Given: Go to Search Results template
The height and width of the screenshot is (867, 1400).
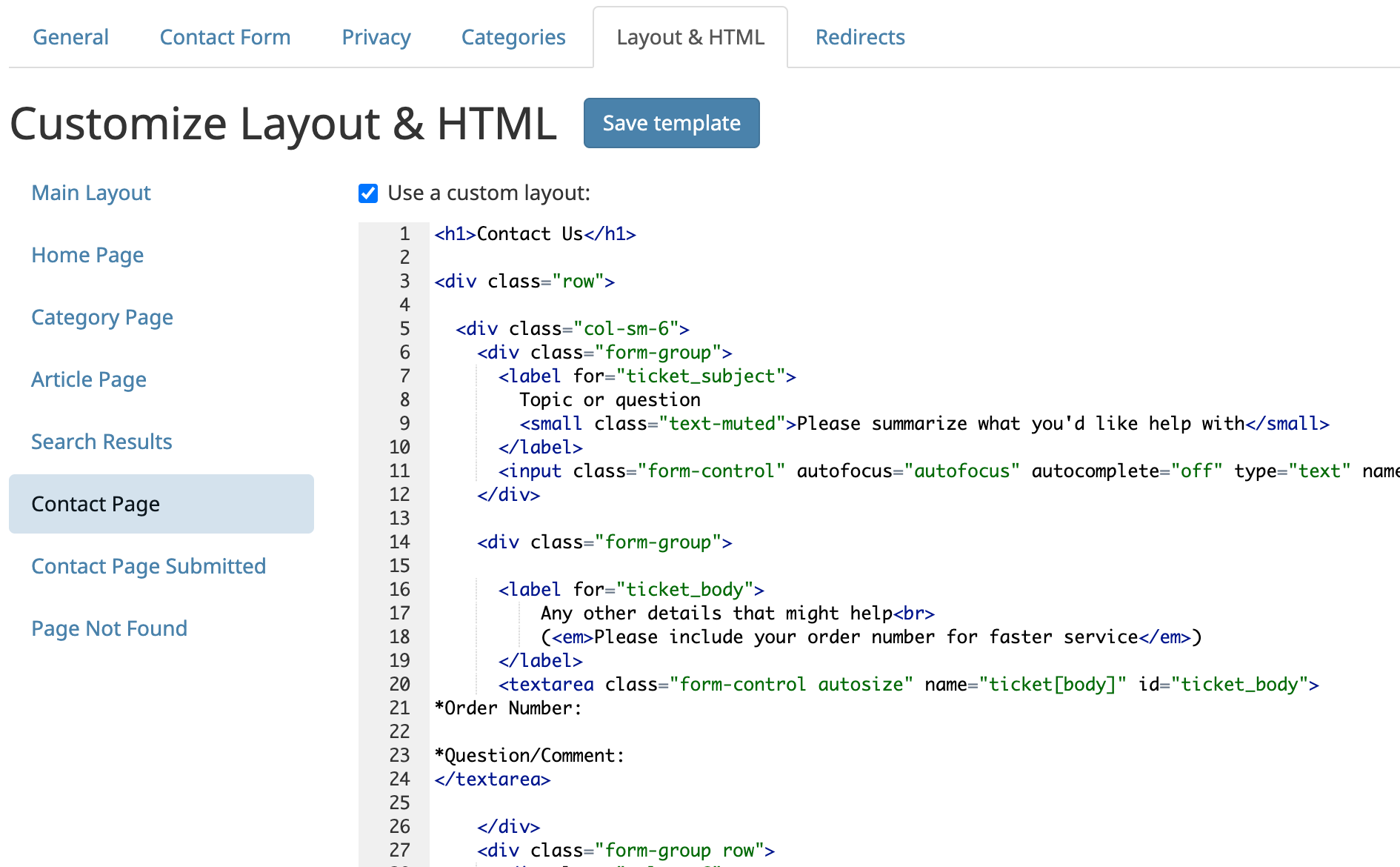Looking at the screenshot, I should click(101, 442).
